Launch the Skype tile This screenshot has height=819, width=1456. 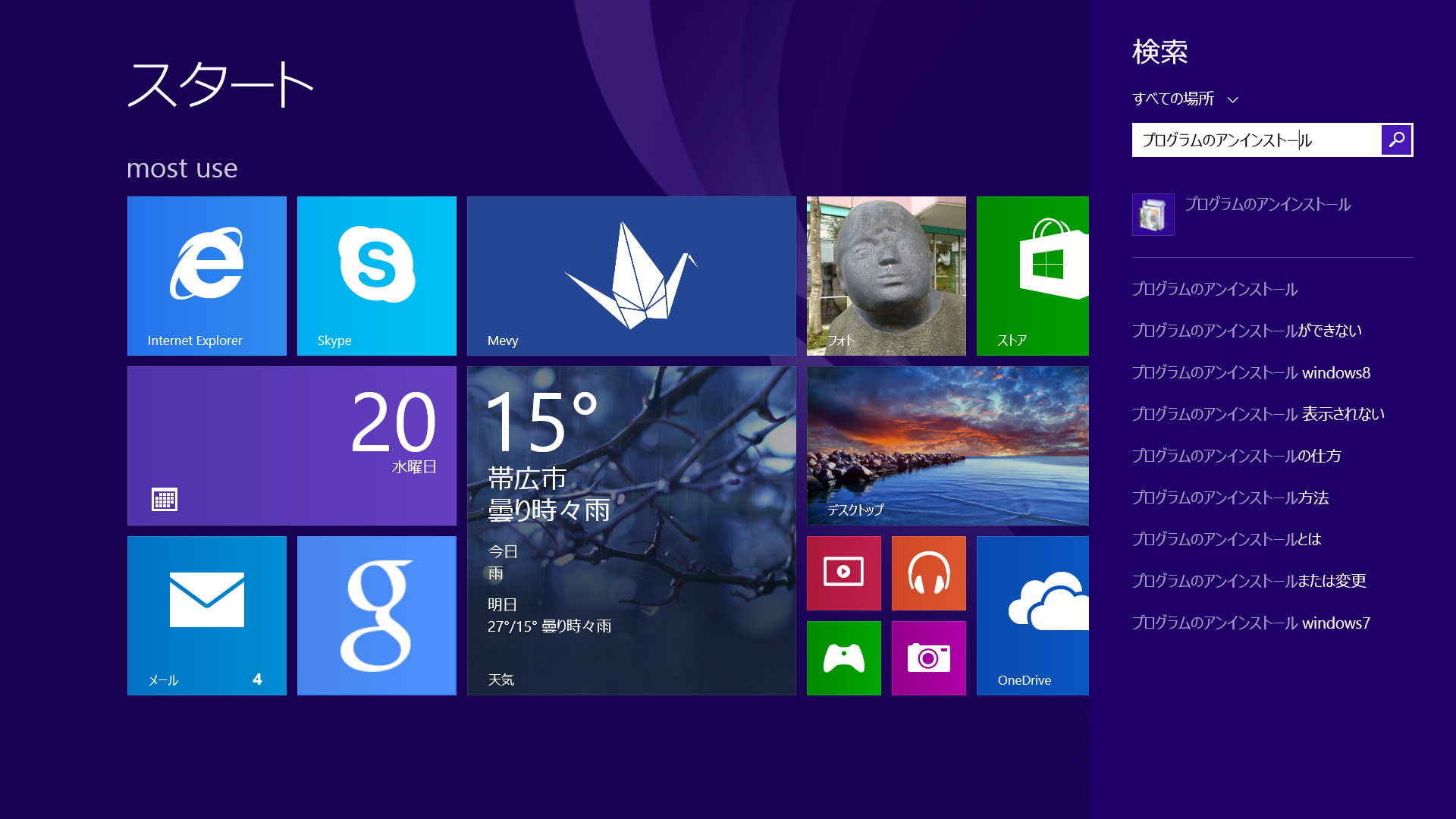coord(376,275)
